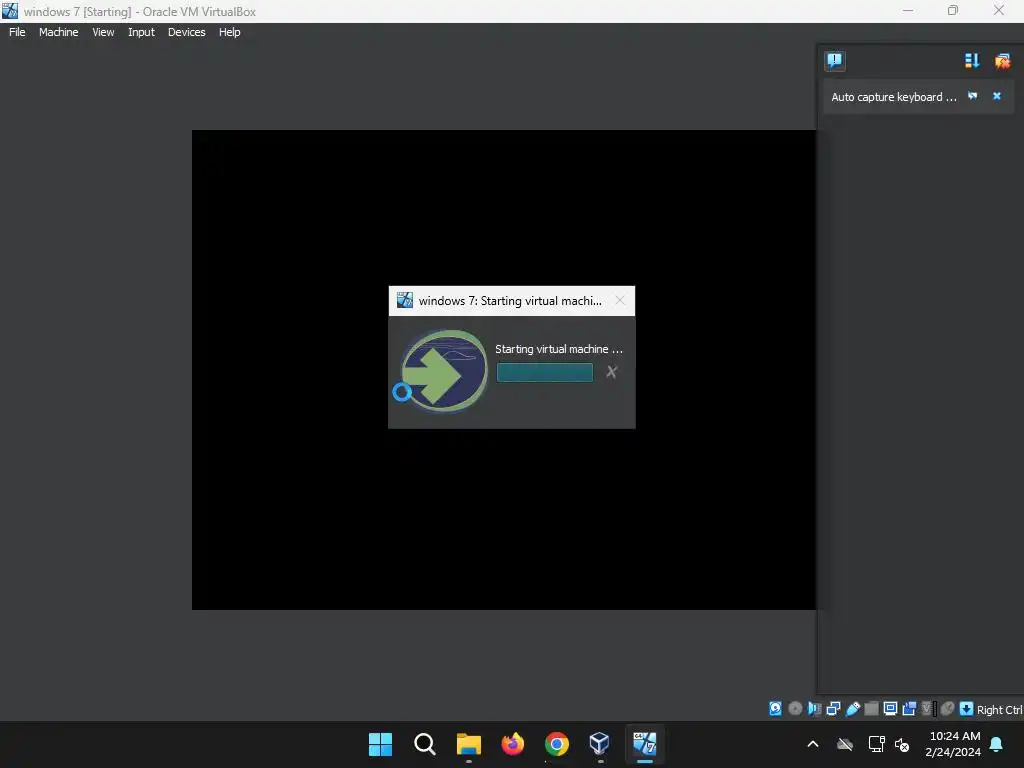This screenshot has height=768, width=1024.
Task: Close the Starting virtual machine dialog
Action: coord(620,300)
